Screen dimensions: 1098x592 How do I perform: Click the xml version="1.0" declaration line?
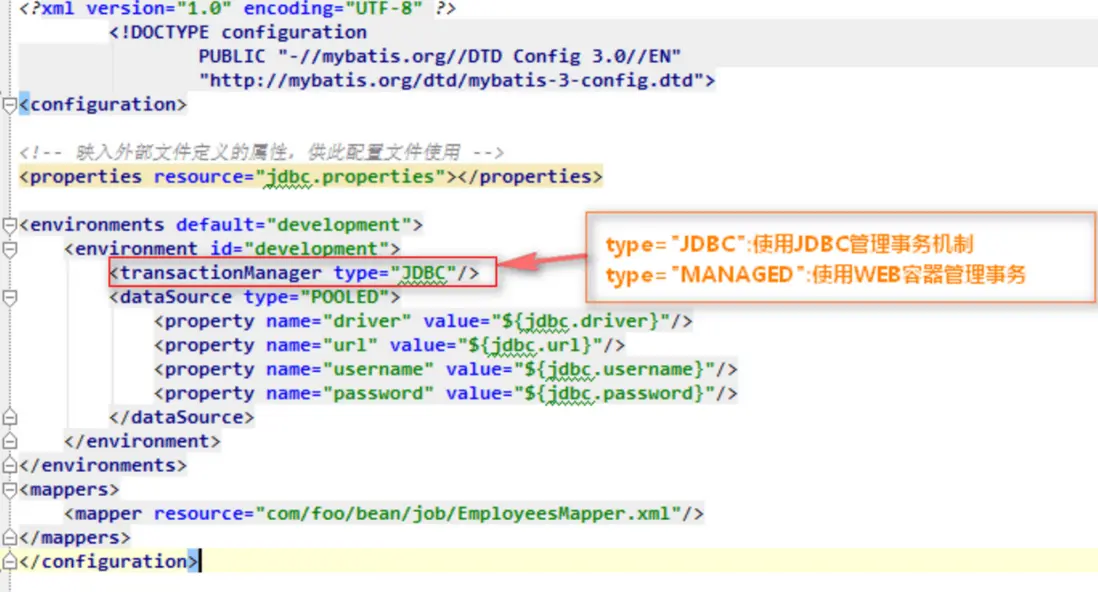tap(238, 8)
